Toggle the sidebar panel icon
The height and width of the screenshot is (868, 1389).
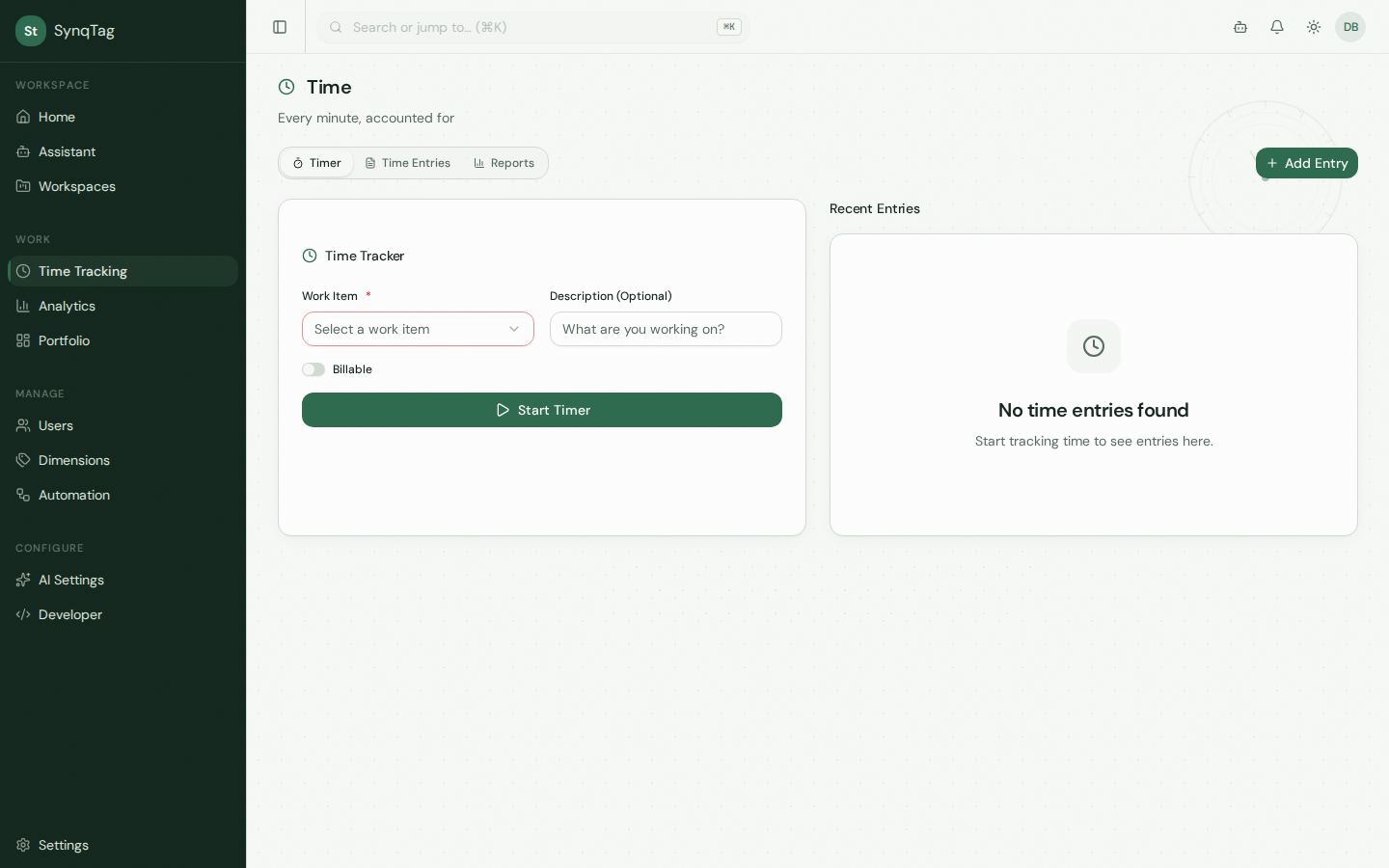click(x=280, y=27)
